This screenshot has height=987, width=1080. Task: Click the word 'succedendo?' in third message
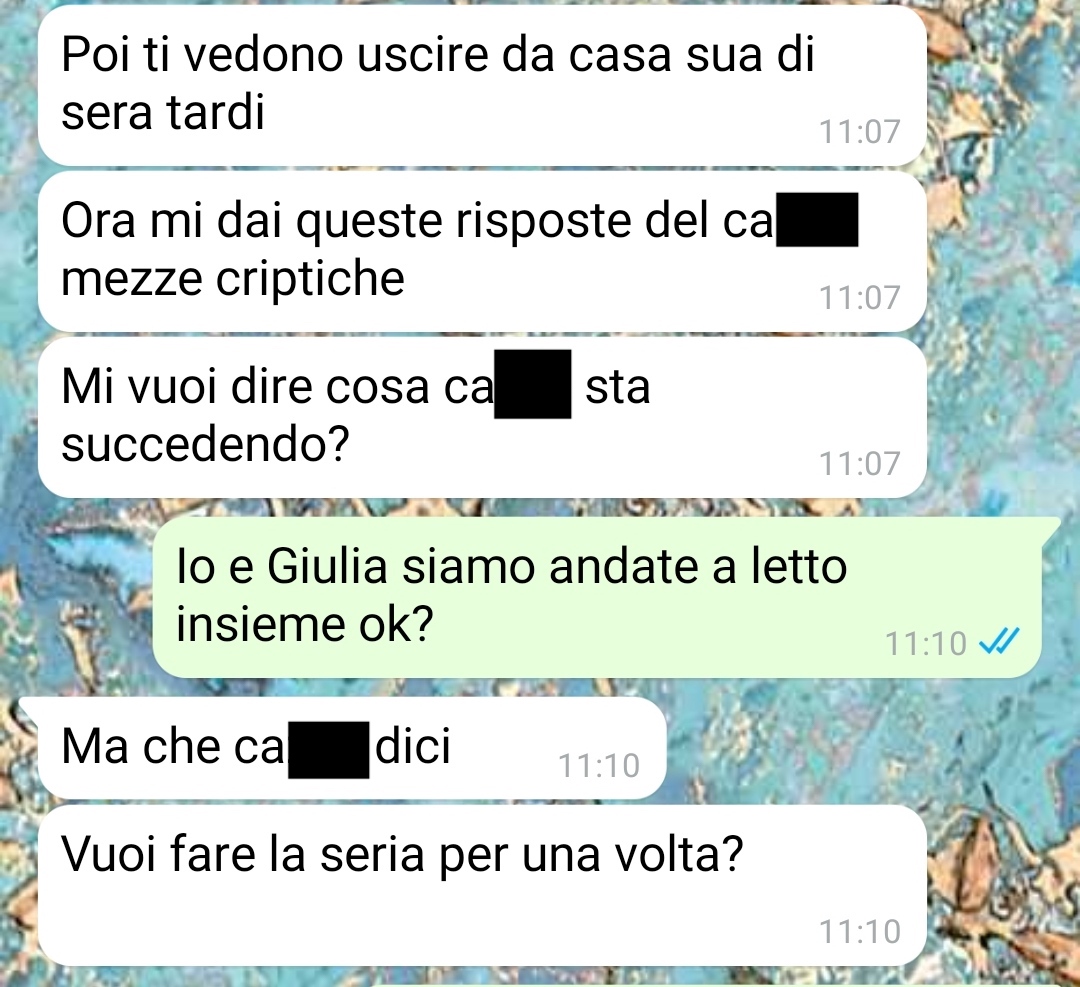point(206,444)
